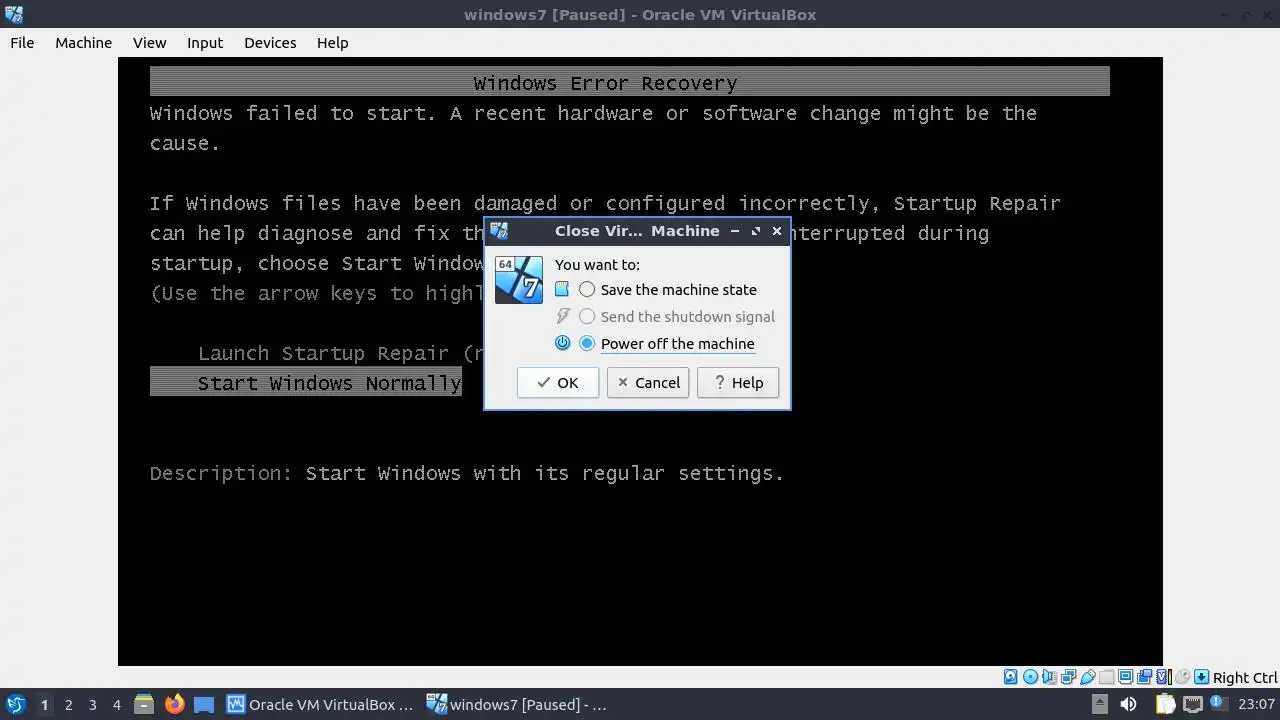Click the show desktop taskbar icon
The height and width of the screenshot is (720, 1280).
click(204, 704)
